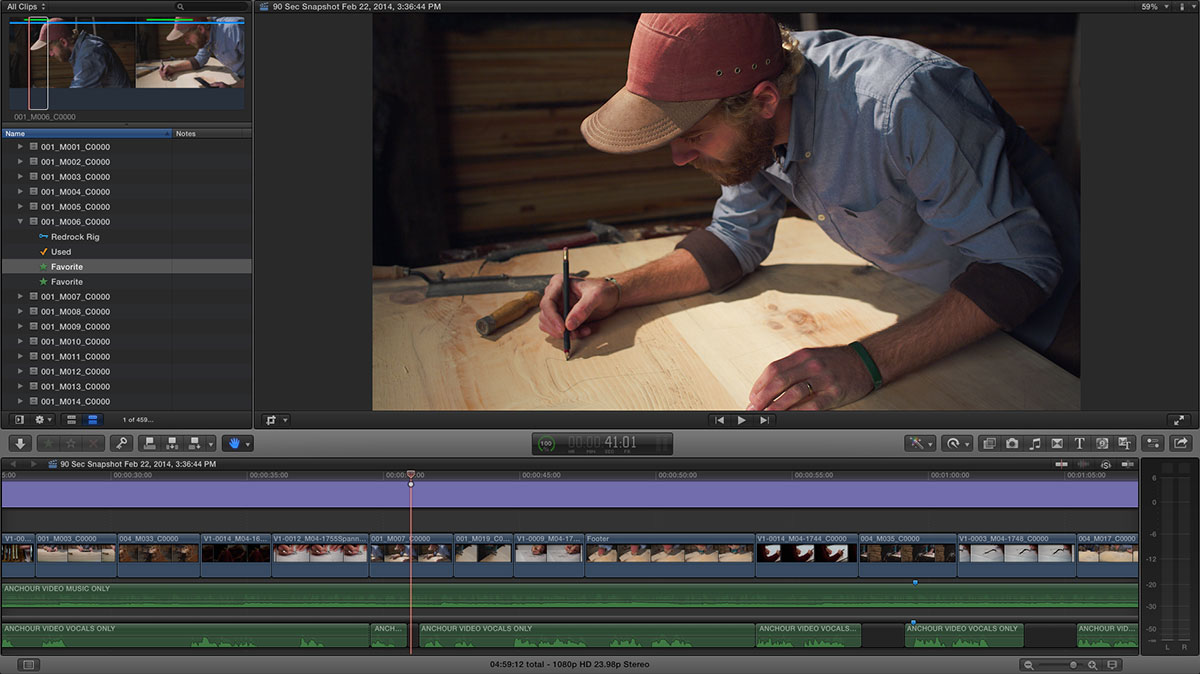Open the Enhancements magic wand menu
Screen dimensions: 1200x674
[919, 443]
